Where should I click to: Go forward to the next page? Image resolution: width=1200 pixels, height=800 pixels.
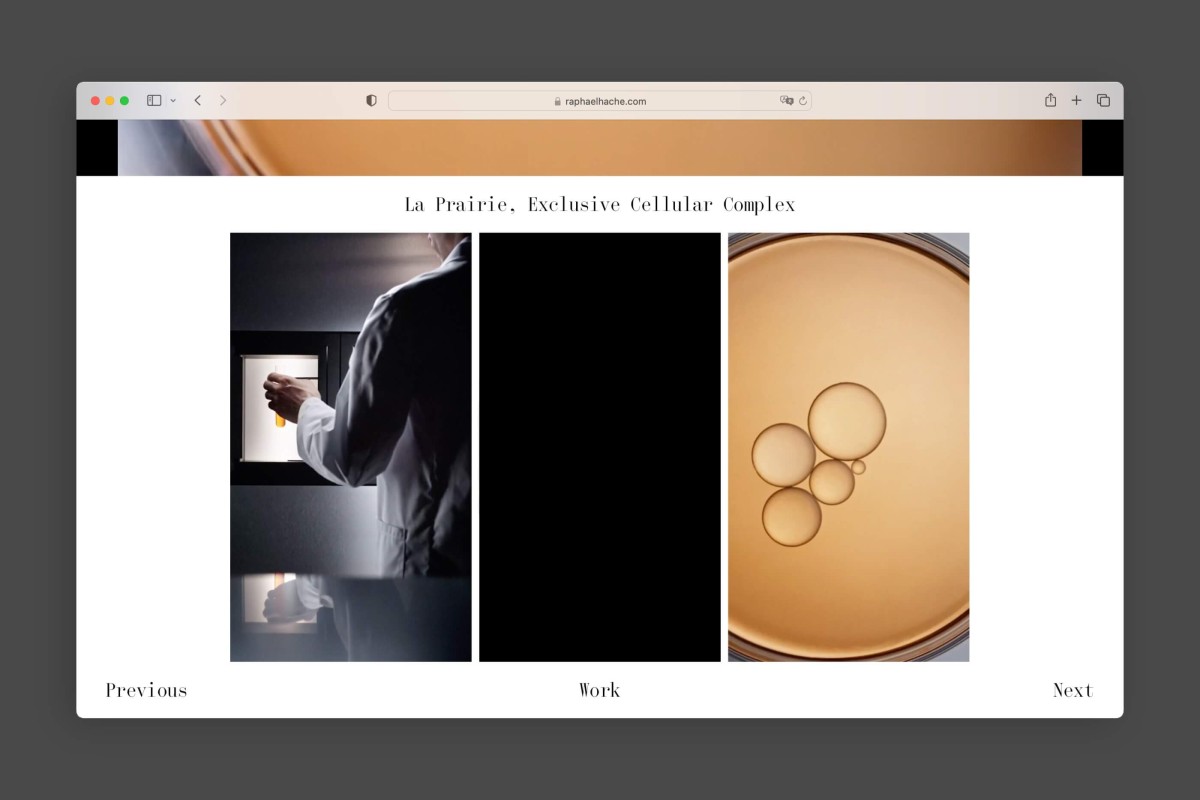point(223,100)
